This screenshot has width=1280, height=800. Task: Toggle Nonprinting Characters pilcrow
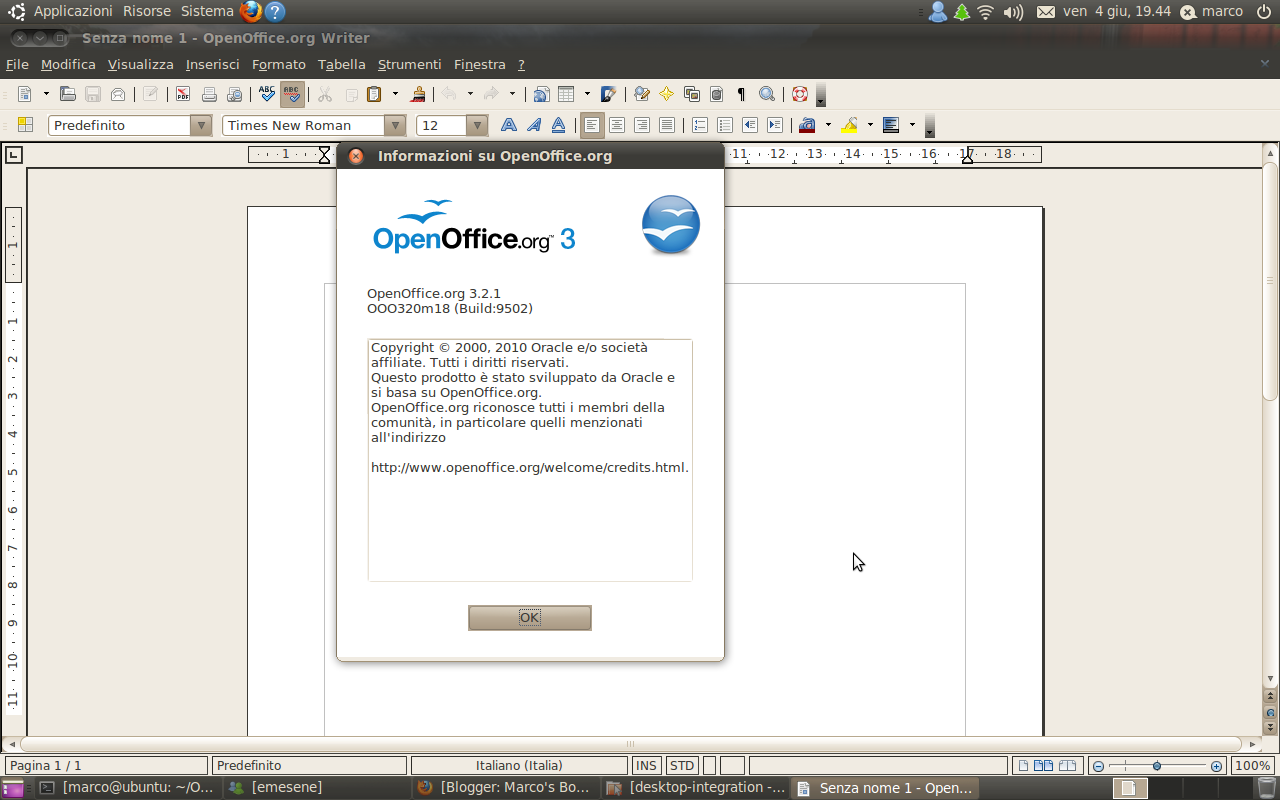click(x=741, y=94)
